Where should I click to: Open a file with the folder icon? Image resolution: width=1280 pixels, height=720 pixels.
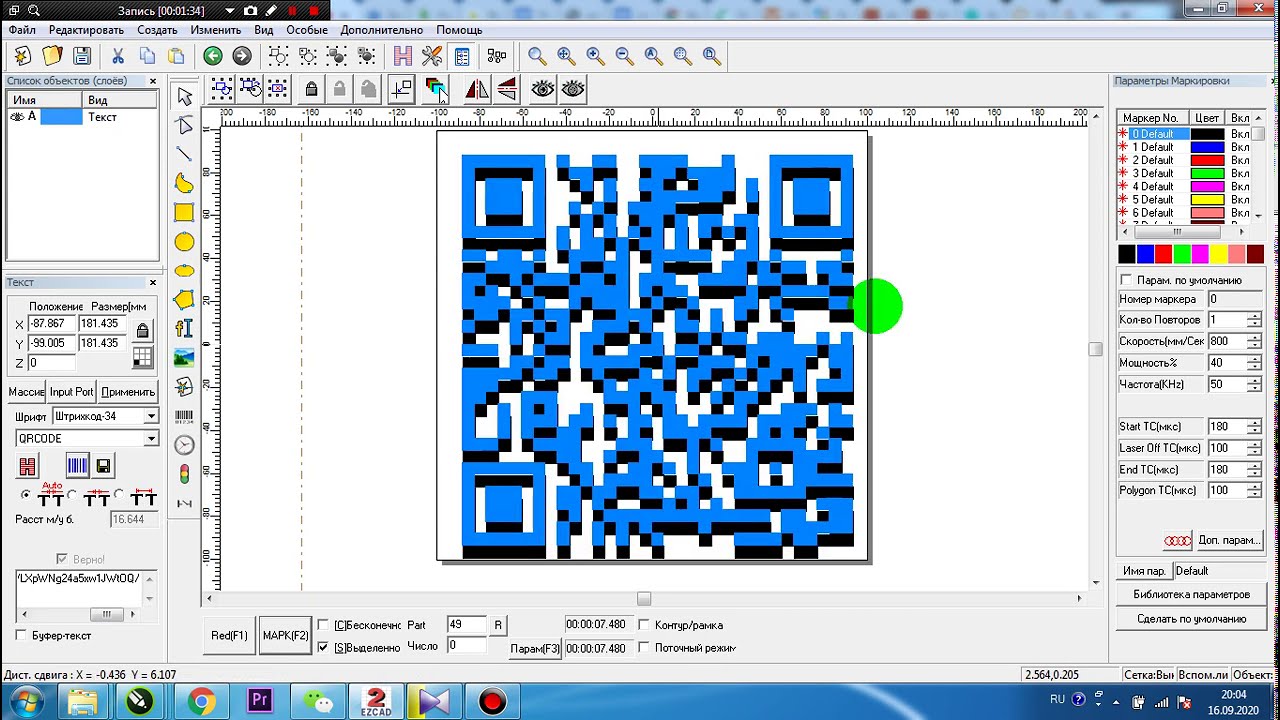(x=52, y=56)
